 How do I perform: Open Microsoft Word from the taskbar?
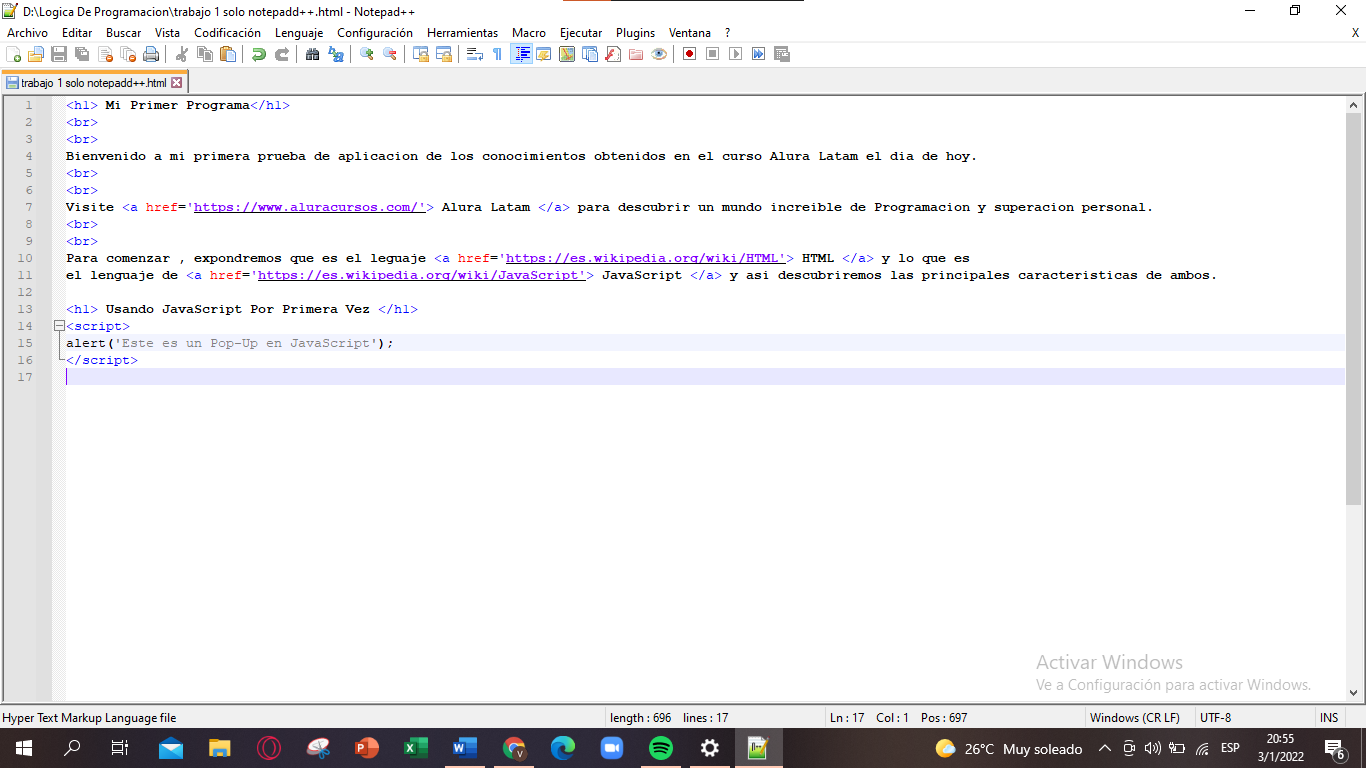pyautogui.click(x=465, y=748)
